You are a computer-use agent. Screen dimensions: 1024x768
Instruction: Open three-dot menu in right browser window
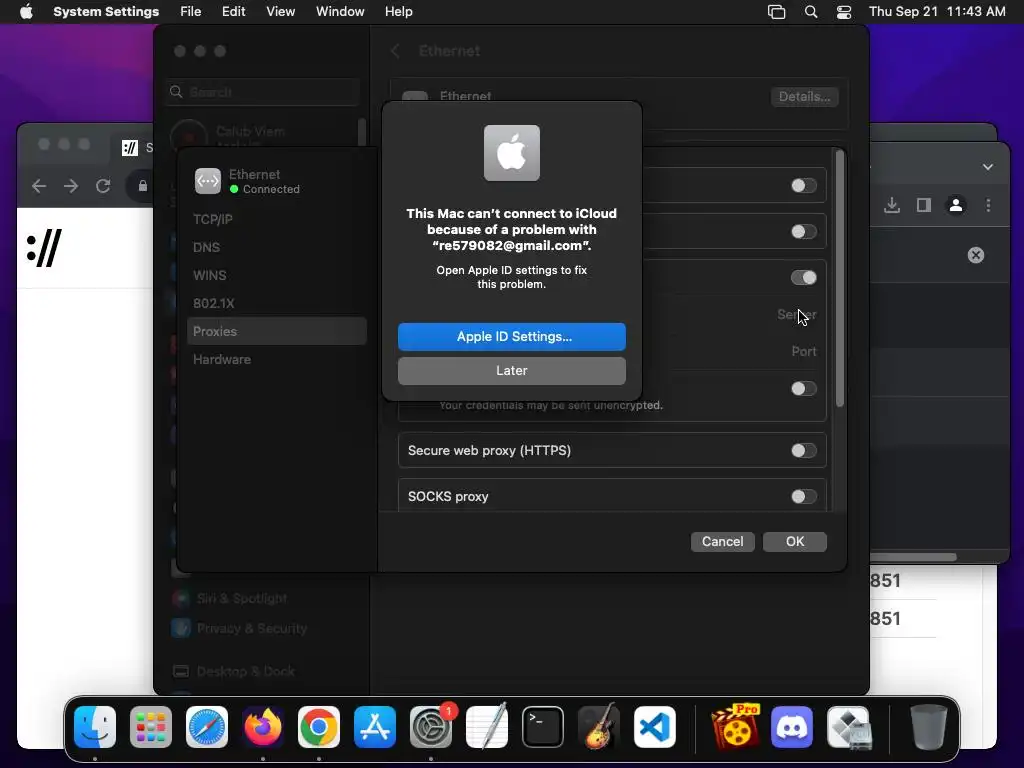[x=988, y=206]
